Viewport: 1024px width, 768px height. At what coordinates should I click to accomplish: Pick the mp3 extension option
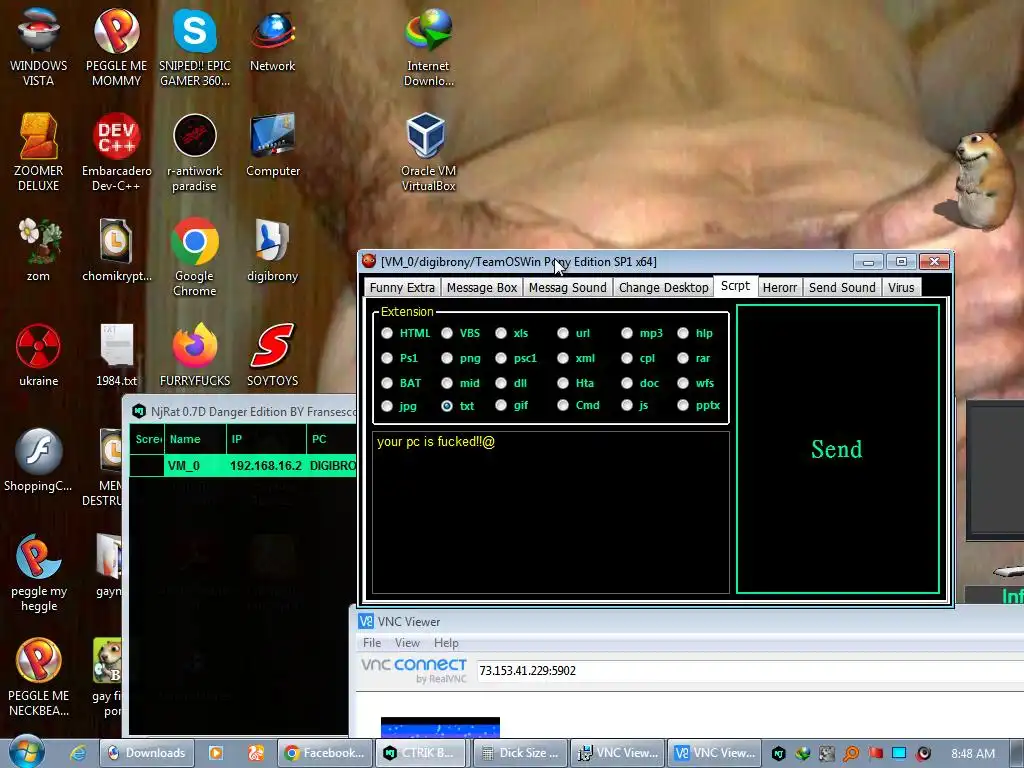point(627,333)
